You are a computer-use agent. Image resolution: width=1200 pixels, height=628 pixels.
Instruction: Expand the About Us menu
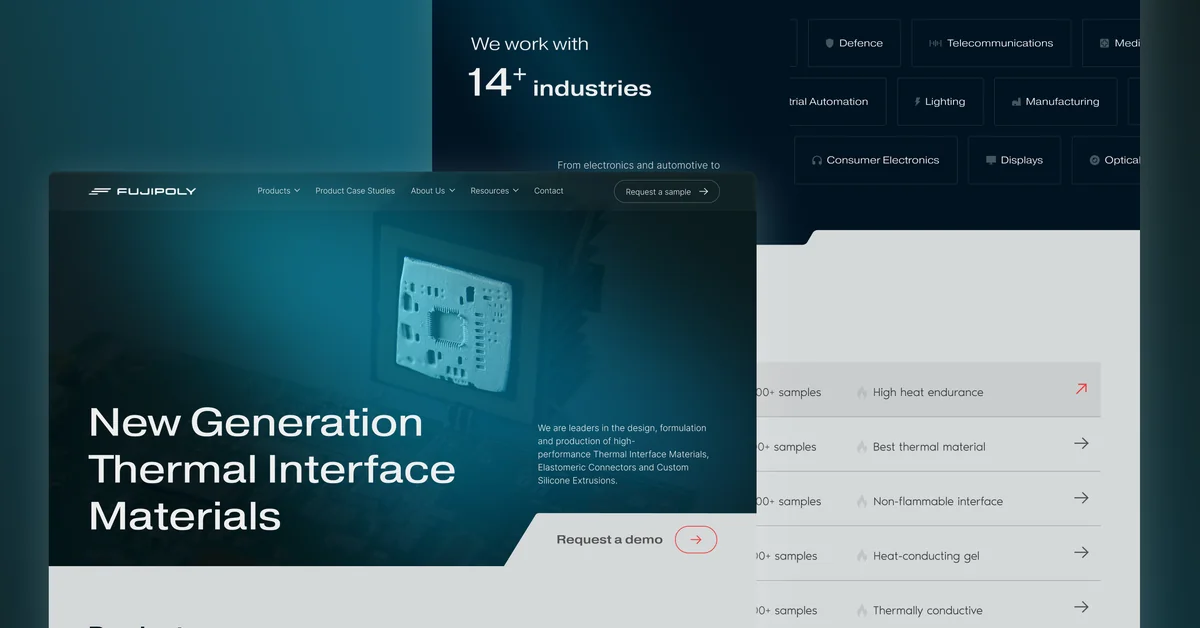433,191
